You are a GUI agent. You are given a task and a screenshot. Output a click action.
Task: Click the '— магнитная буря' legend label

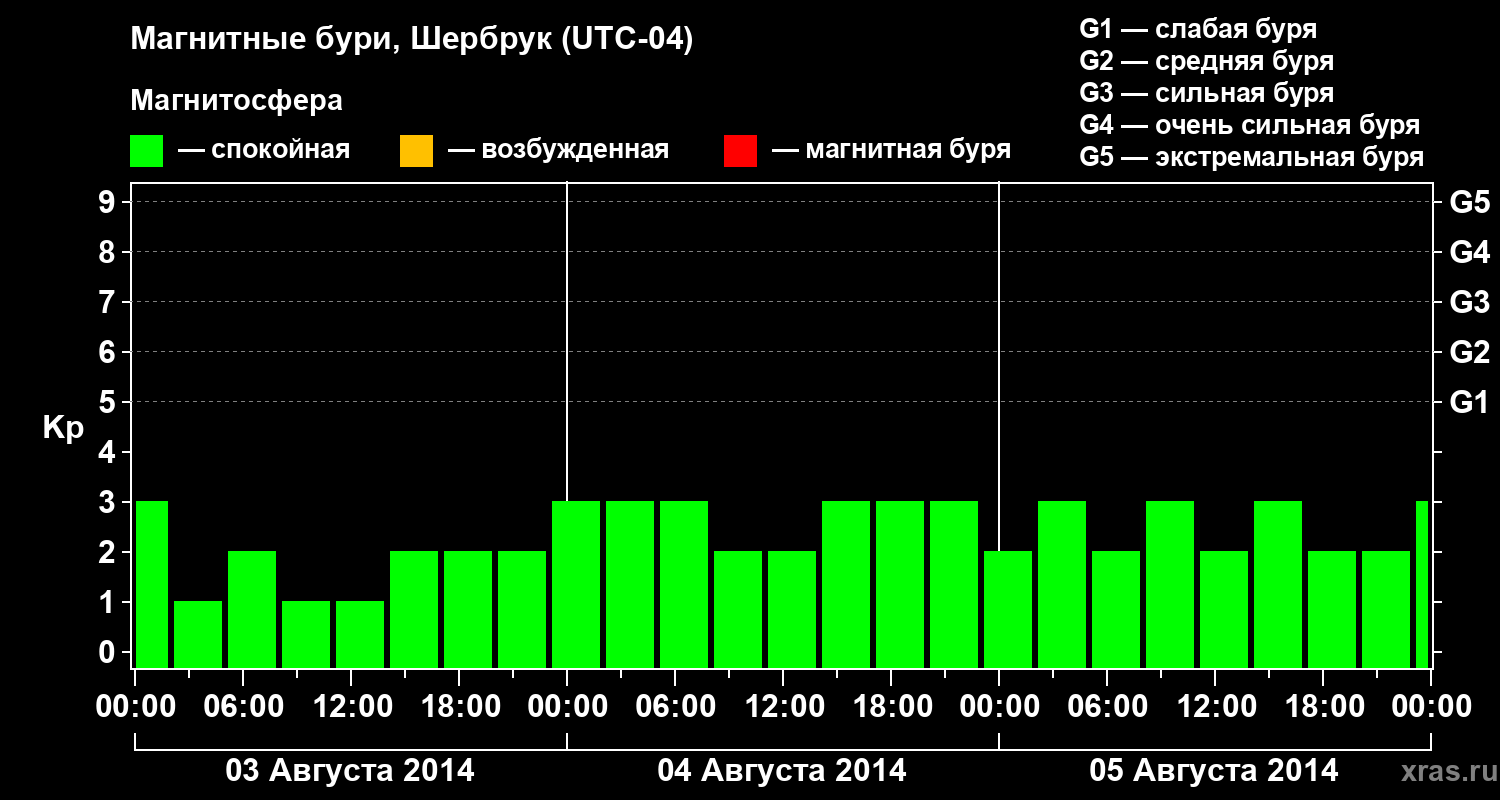[892, 151]
